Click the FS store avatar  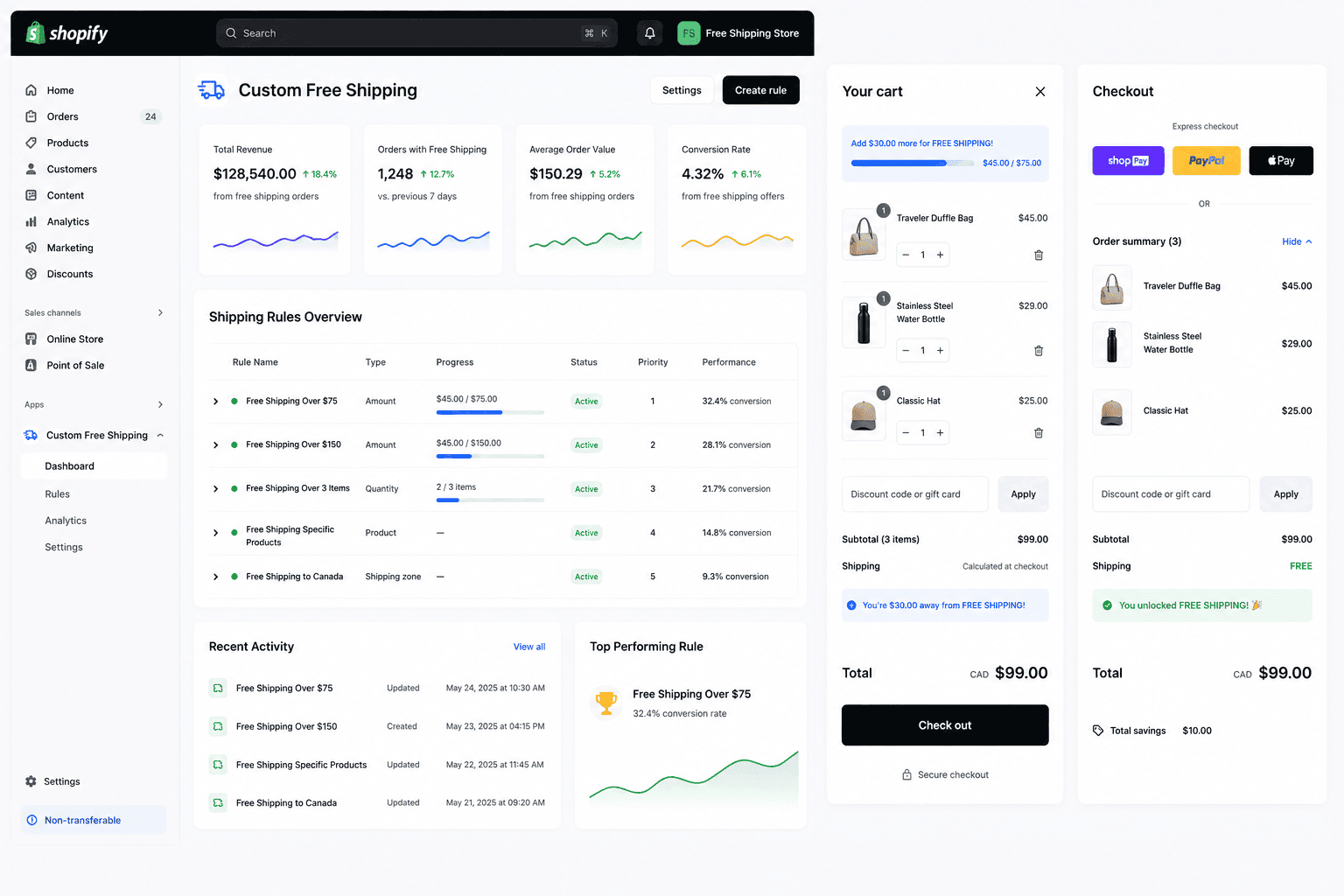tap(689, 33)
